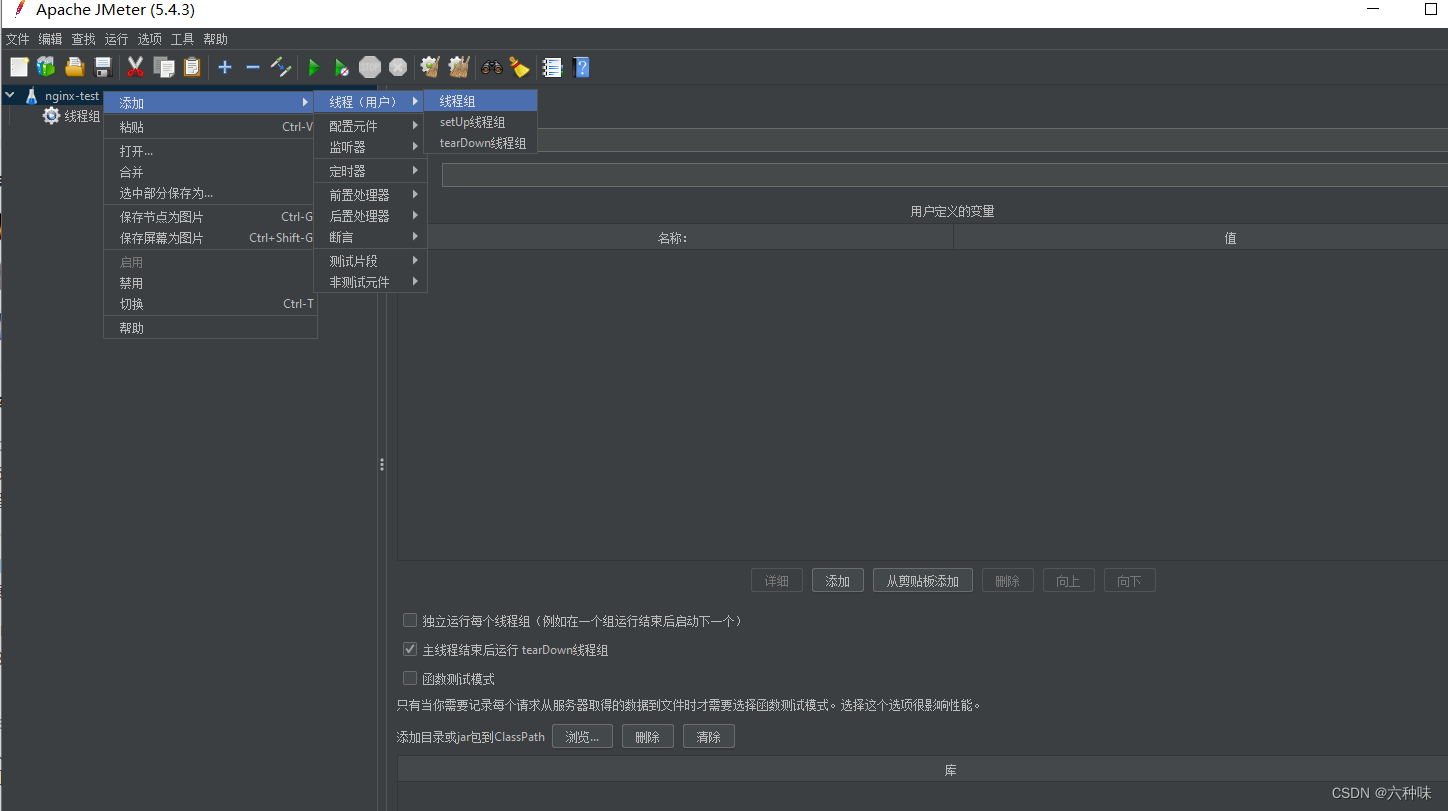Image resolution: width=1448 pixels, height=811 pixels.
Task: Click the Help question mark icon
Action: [581, 67]
